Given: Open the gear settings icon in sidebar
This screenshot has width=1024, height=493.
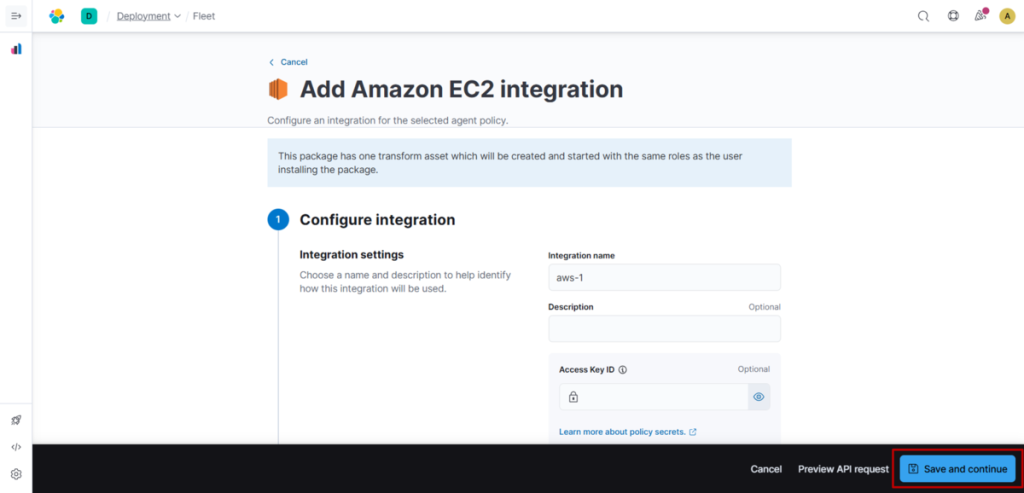Looking at the screenshot, I should point(16,474).
